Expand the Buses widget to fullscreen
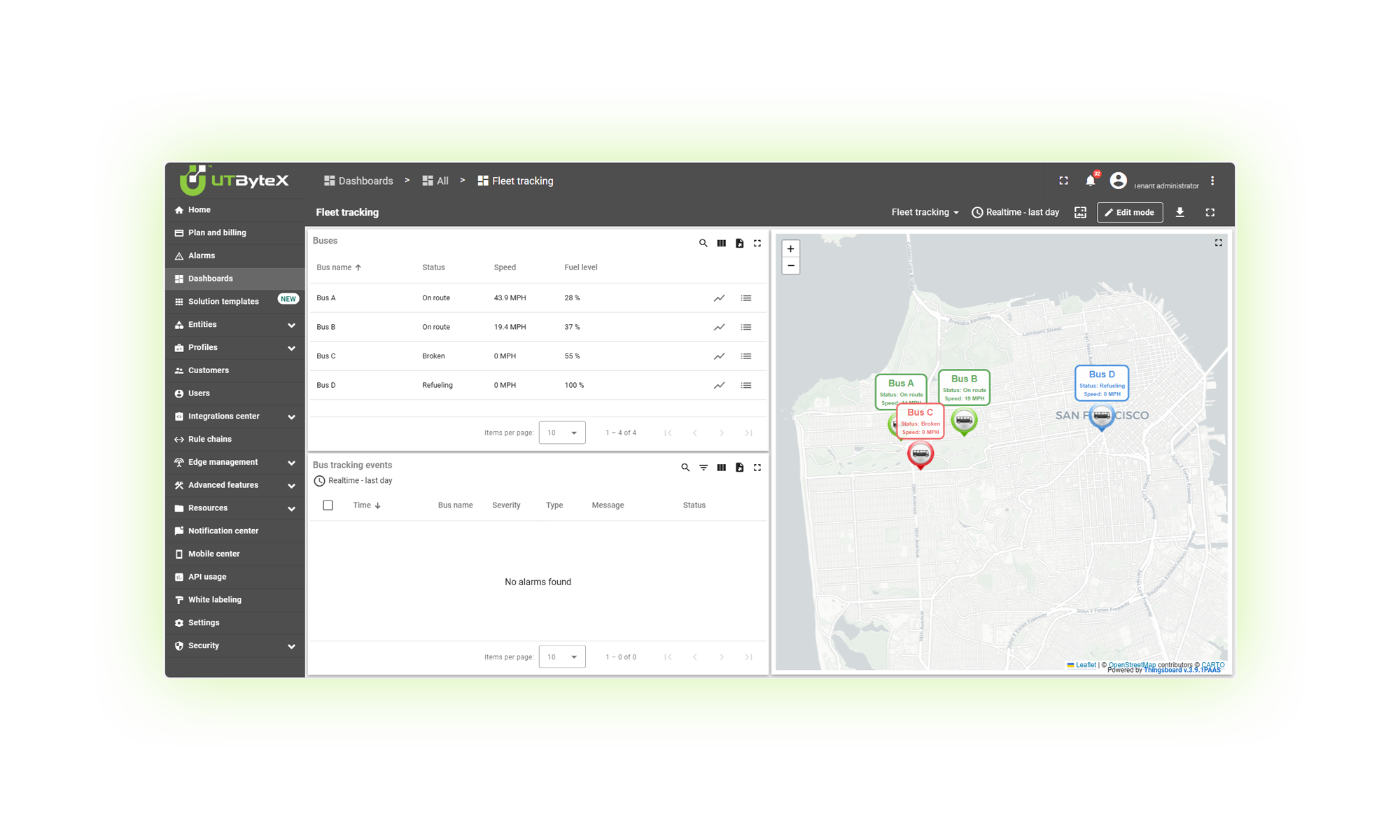 coord(757,243)
